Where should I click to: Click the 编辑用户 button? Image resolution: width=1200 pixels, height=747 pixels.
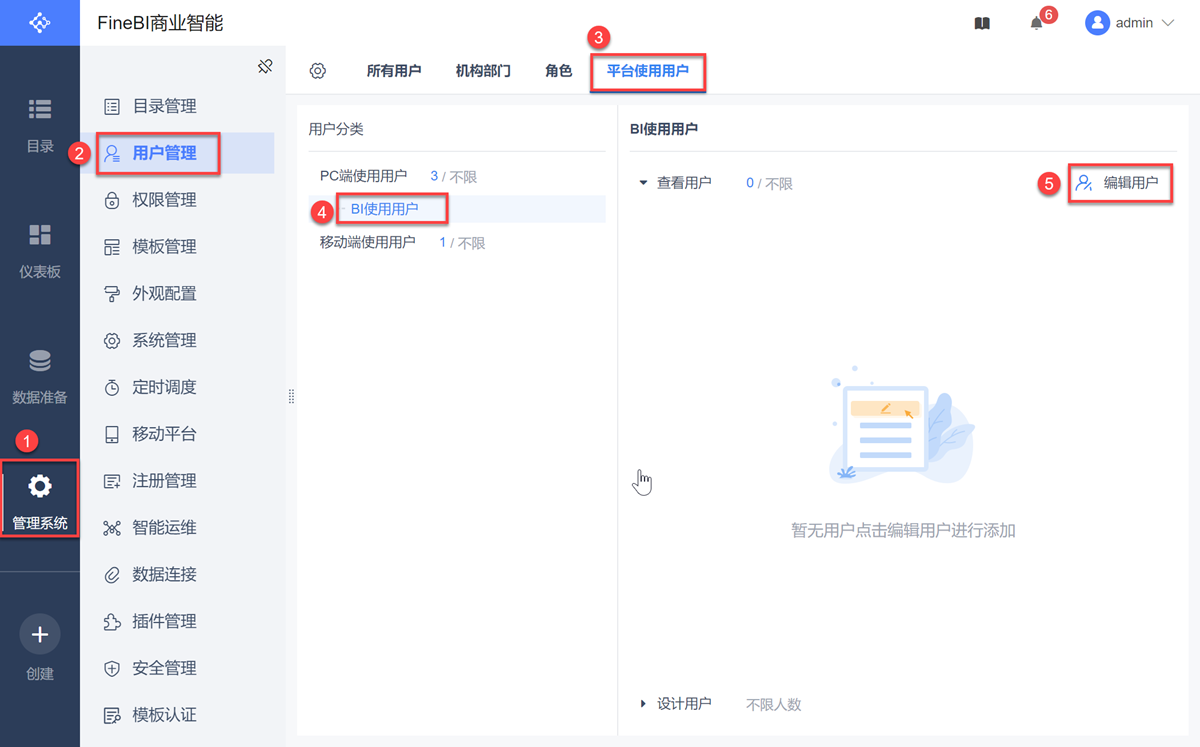coord(1119,183)
